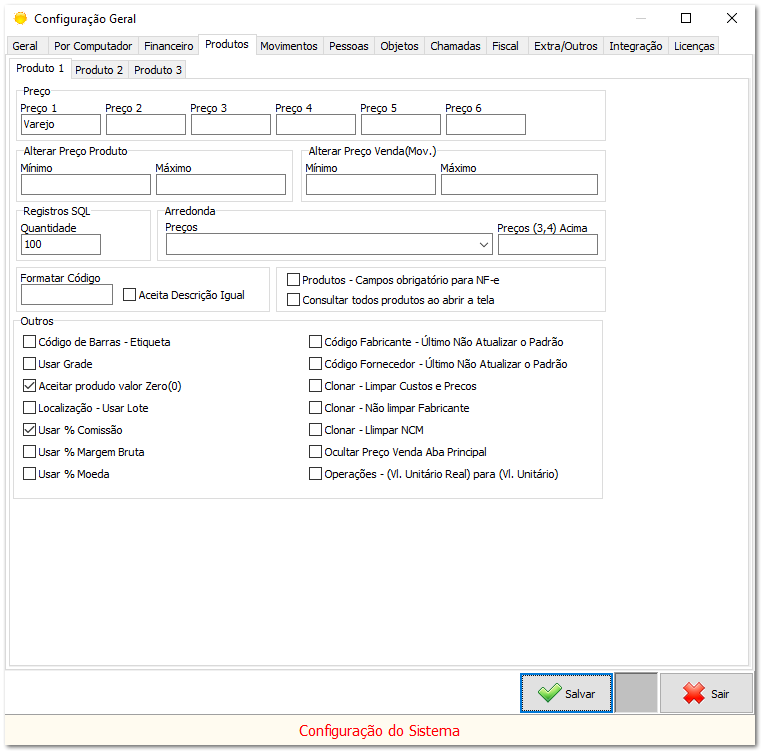
Task: Click the Salvar button
Action: [566, 693]
